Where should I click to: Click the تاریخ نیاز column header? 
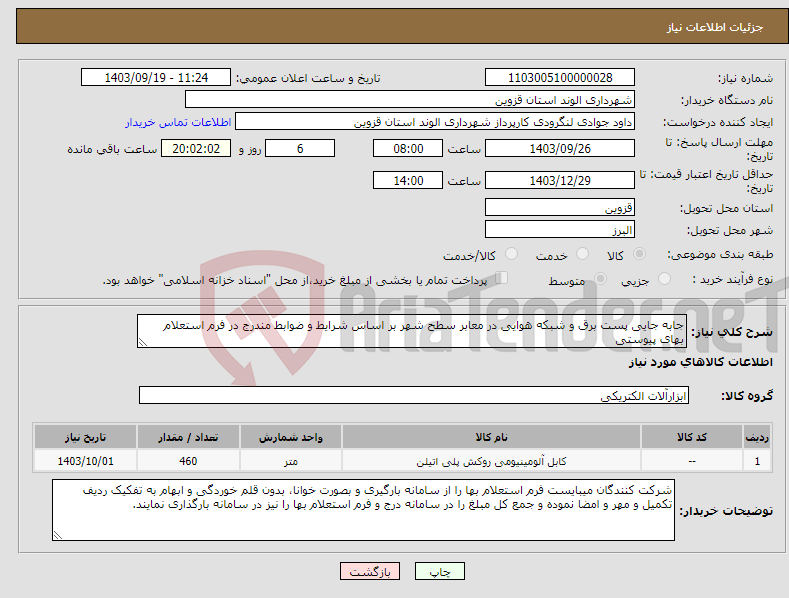point(85,437)
